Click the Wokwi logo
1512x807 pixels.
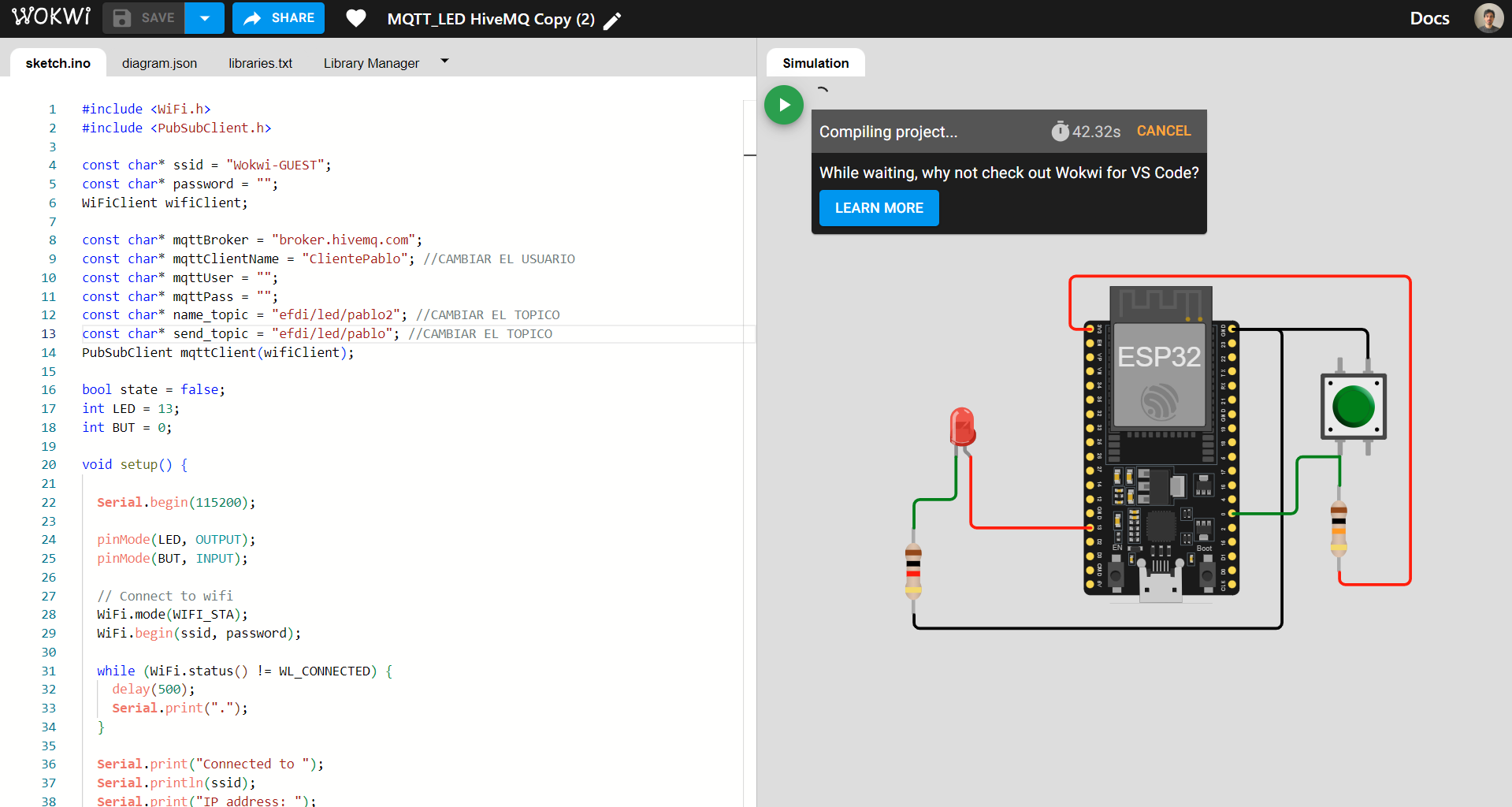pyautogui.click(x=51, y=17)
